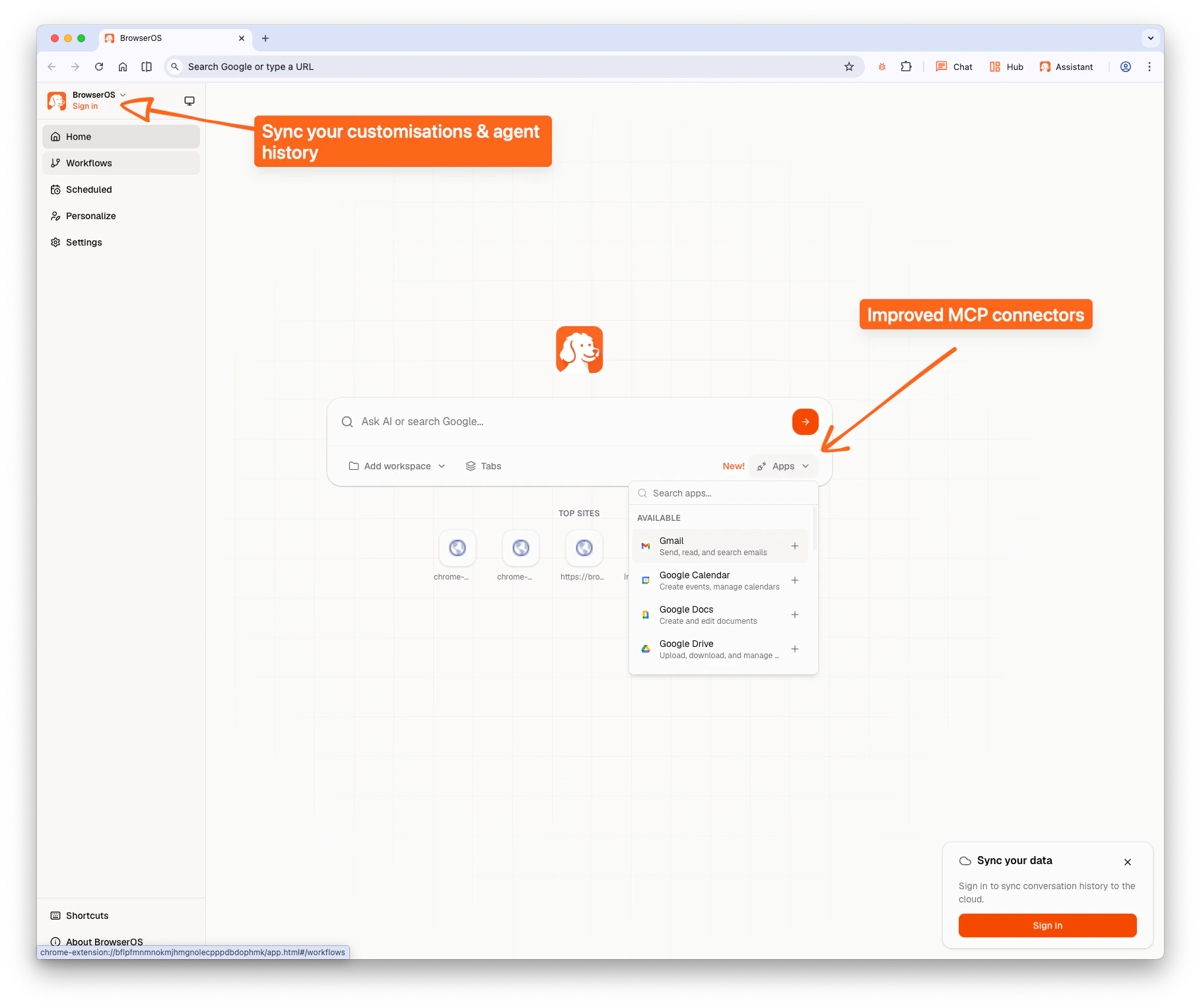
Task: Open Hub from the browser toolbar
Action: (x=1006, y=66)
